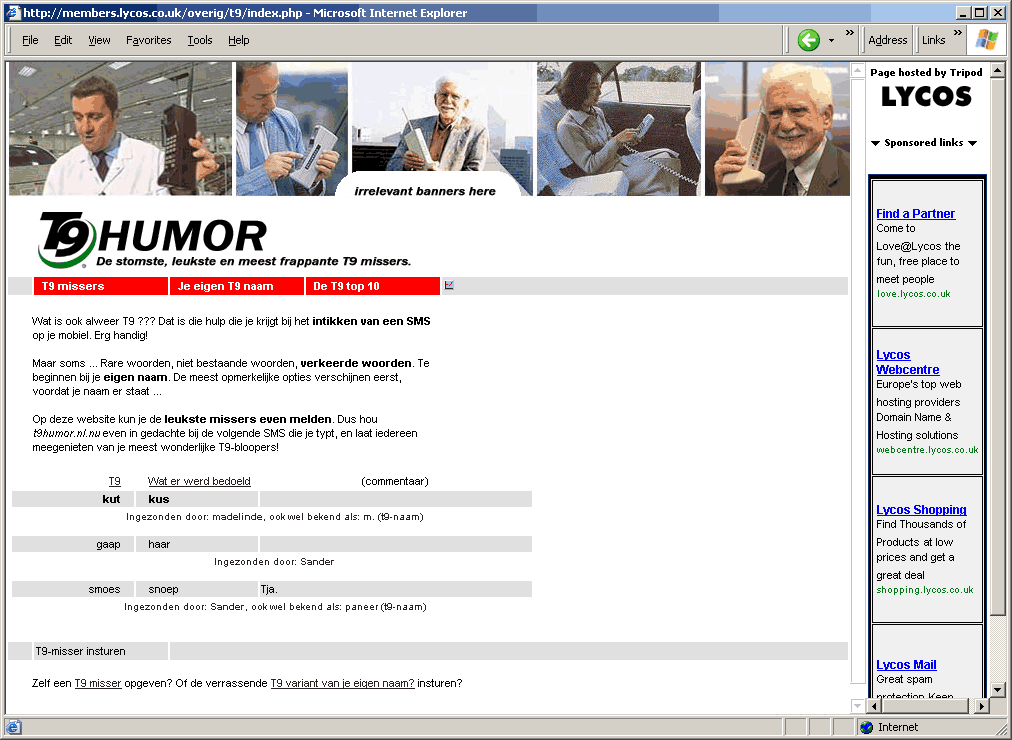Click the '(commentaar)' column header
This screenshot has height=740, width=1012.
pos(395,481)
